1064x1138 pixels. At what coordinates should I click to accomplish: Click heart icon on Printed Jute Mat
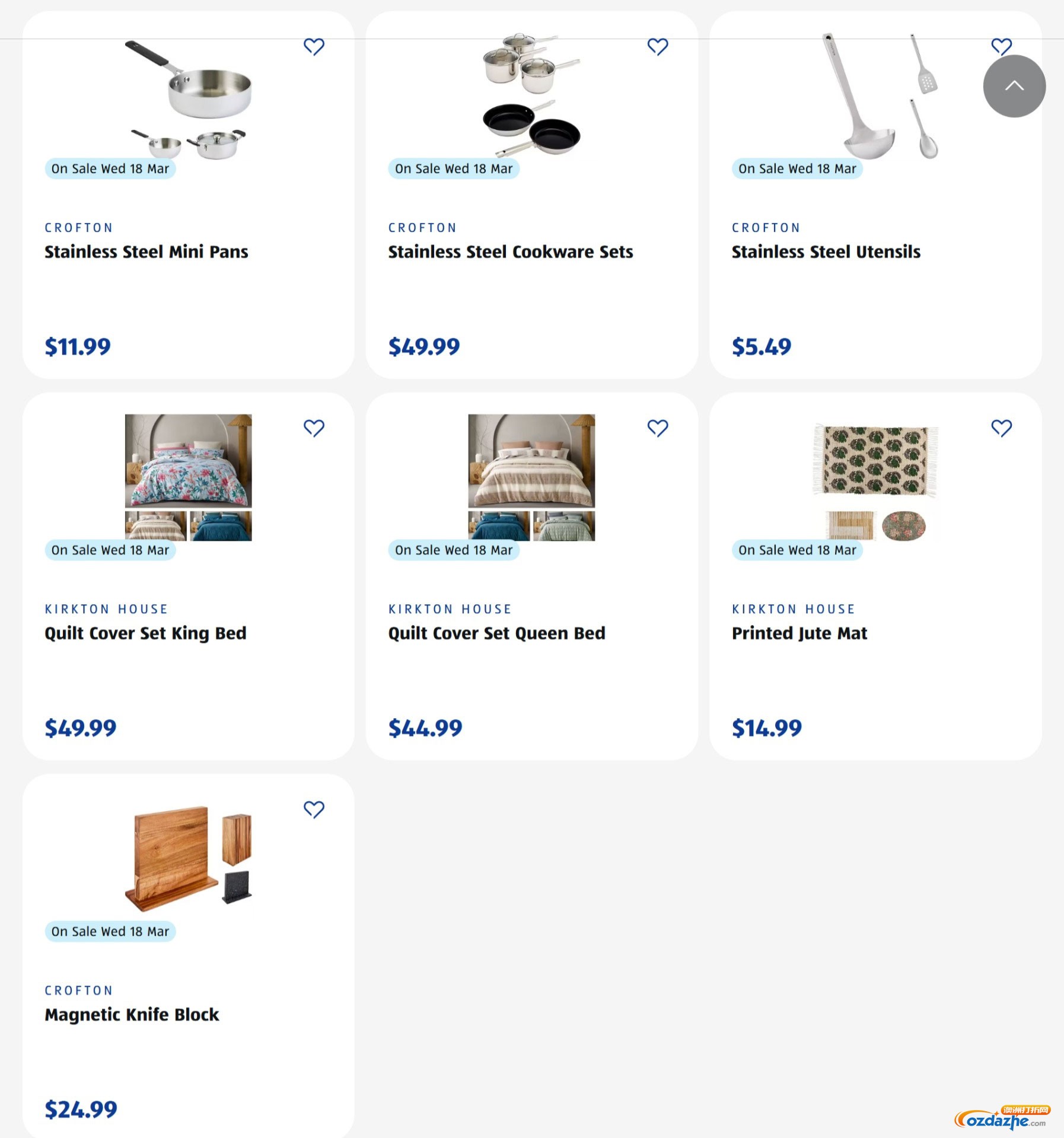point(1001,428)
